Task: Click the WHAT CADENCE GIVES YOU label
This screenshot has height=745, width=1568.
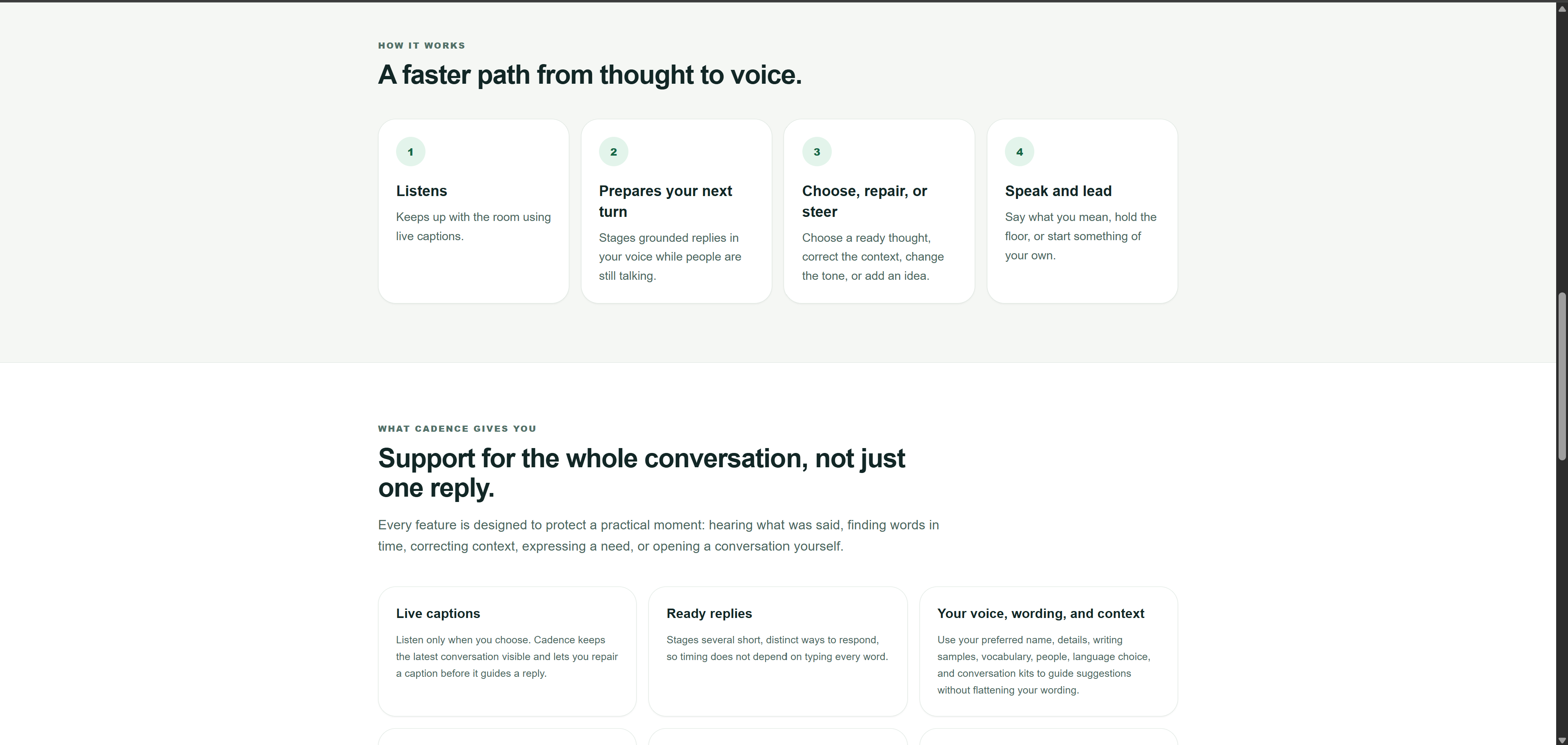Action: coord(457,428)
